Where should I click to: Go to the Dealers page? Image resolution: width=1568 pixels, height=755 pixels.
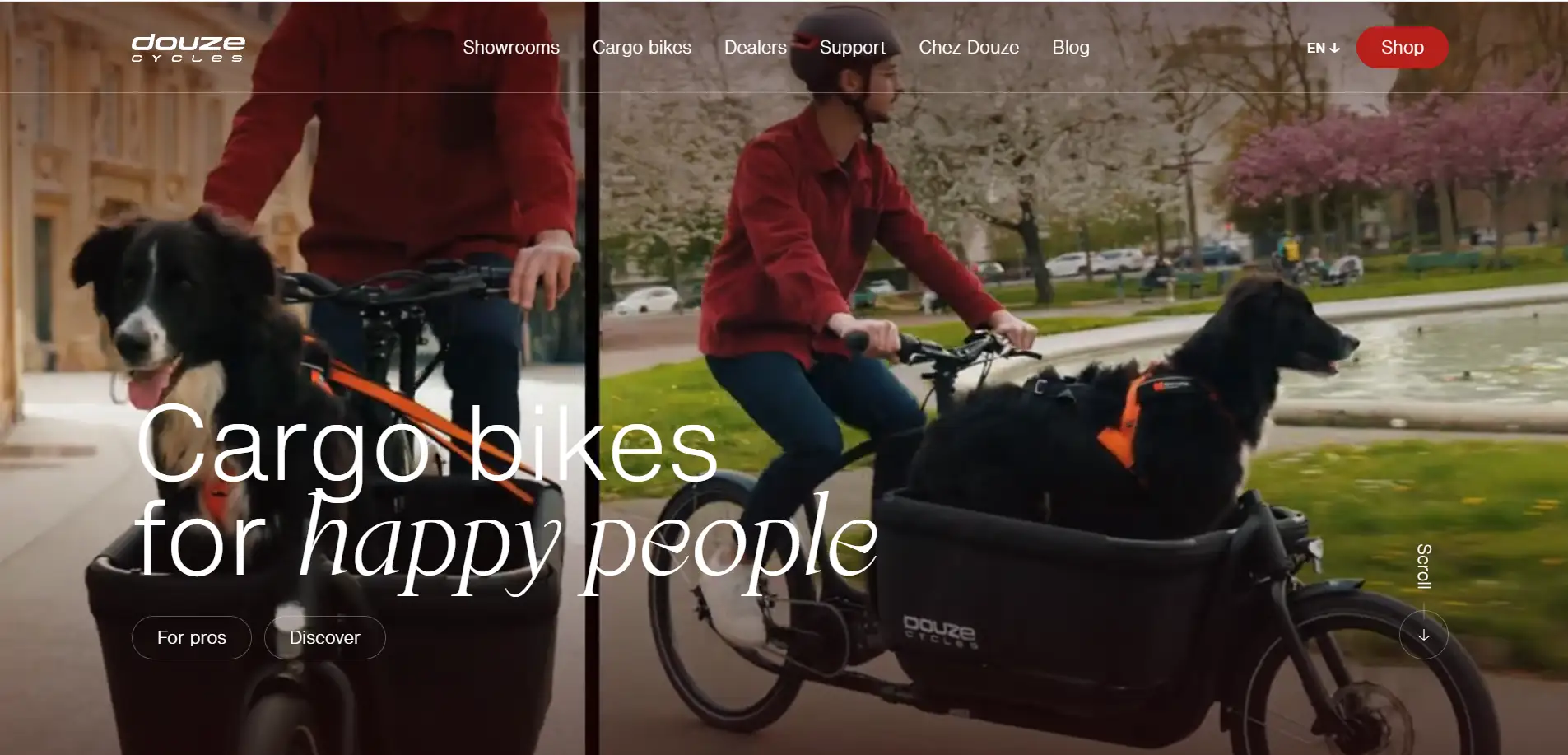756,48
